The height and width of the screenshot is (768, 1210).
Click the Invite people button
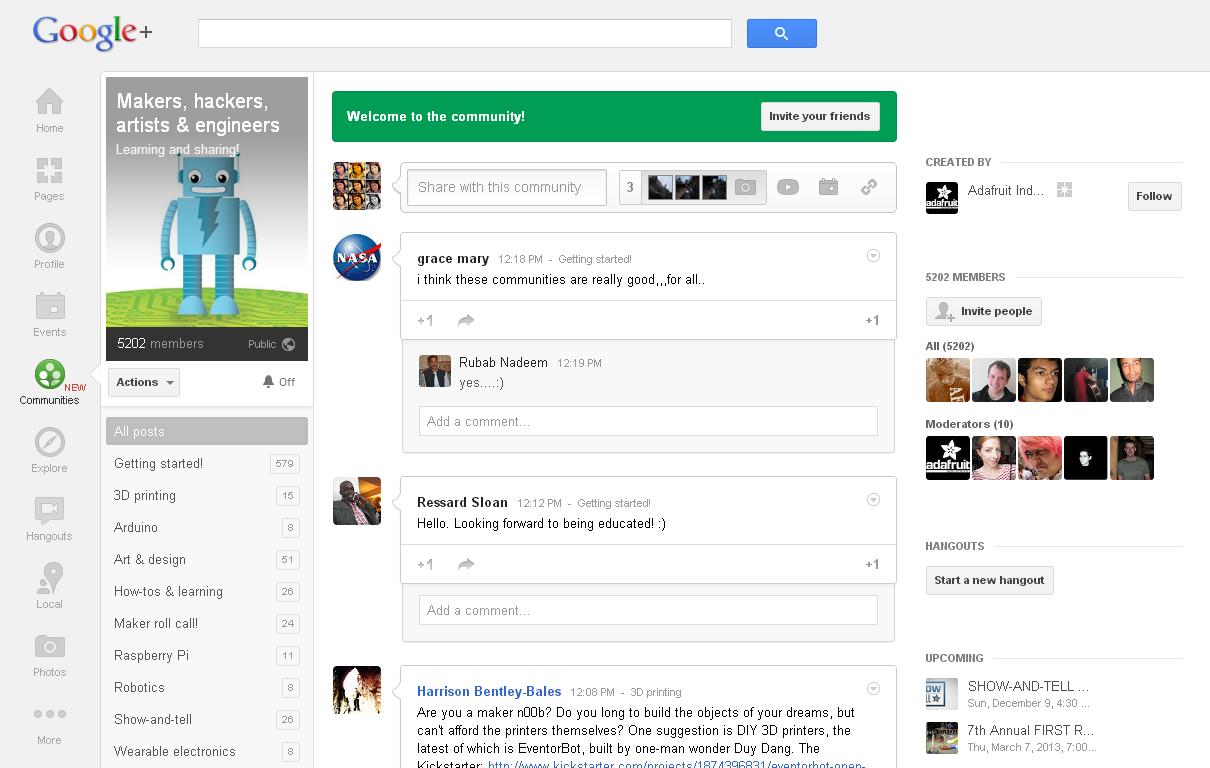(x=984, y=311)
